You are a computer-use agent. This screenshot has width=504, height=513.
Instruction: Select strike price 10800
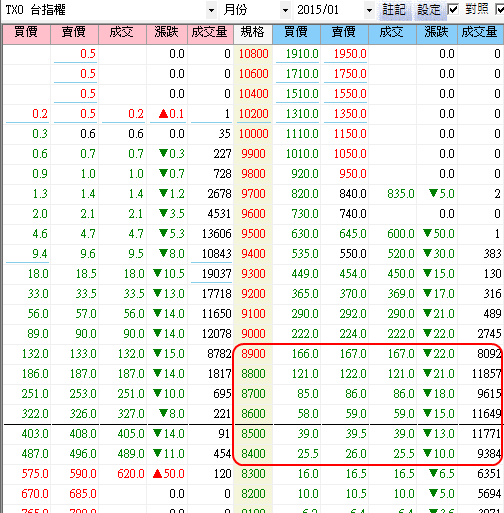(x=253, y=54)
